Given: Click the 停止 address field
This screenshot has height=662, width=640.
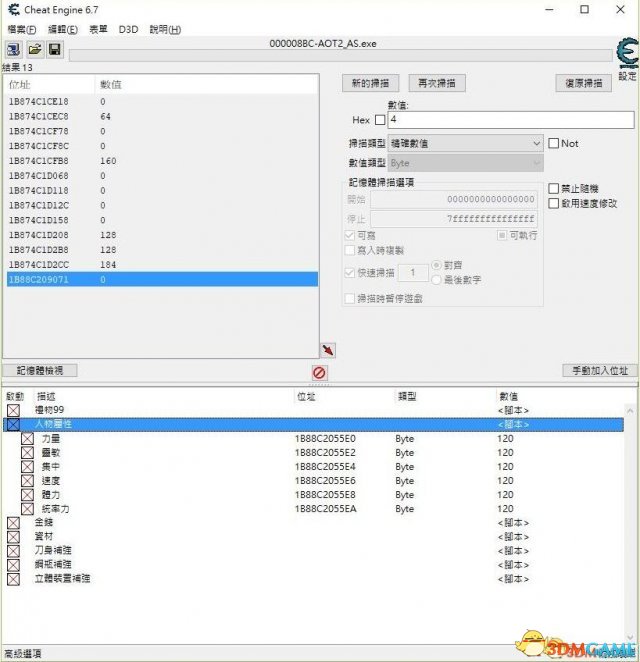Looking at the screenshot, I should coord(454,219).
